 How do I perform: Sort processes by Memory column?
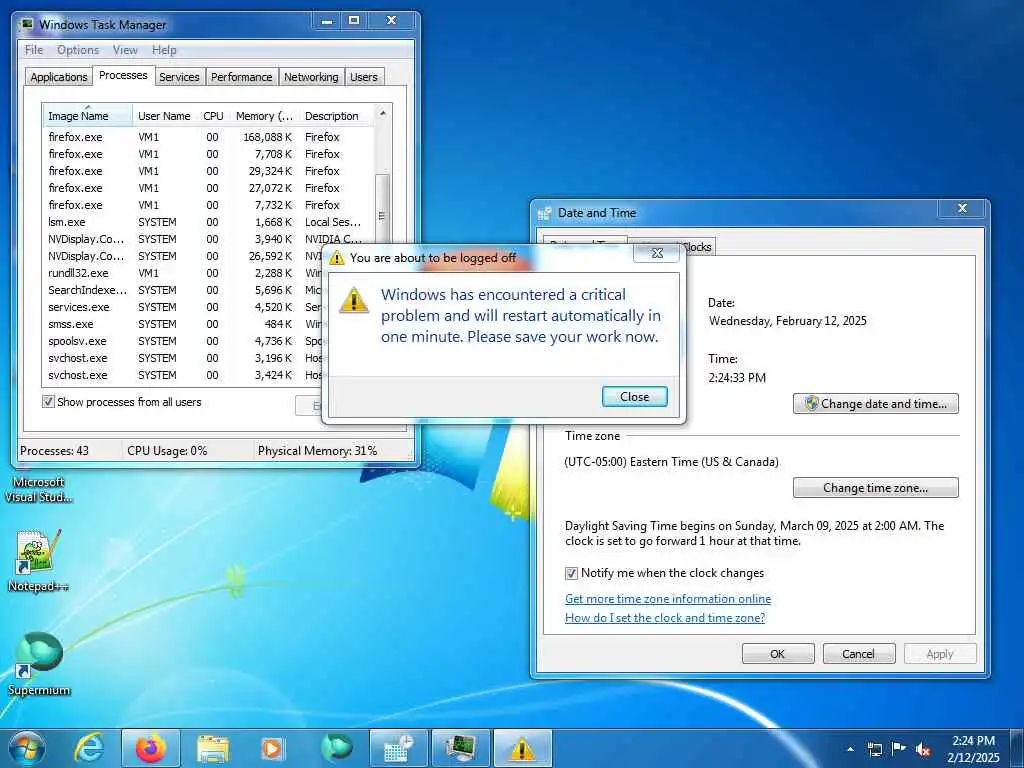pyautogui.click(x=264, y=116)
